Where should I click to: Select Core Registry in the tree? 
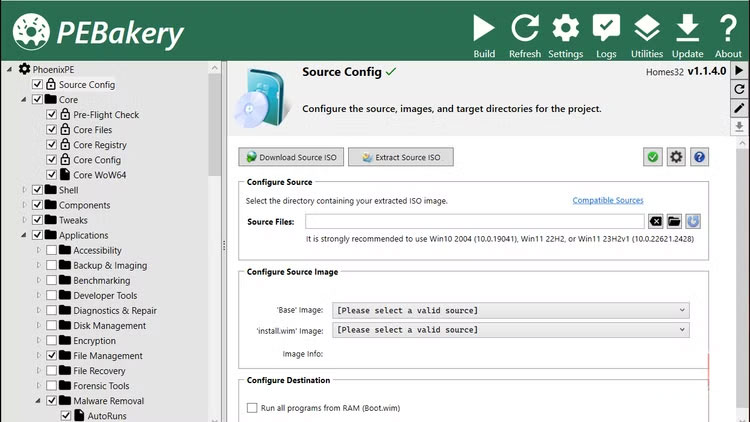coord(99,145)
